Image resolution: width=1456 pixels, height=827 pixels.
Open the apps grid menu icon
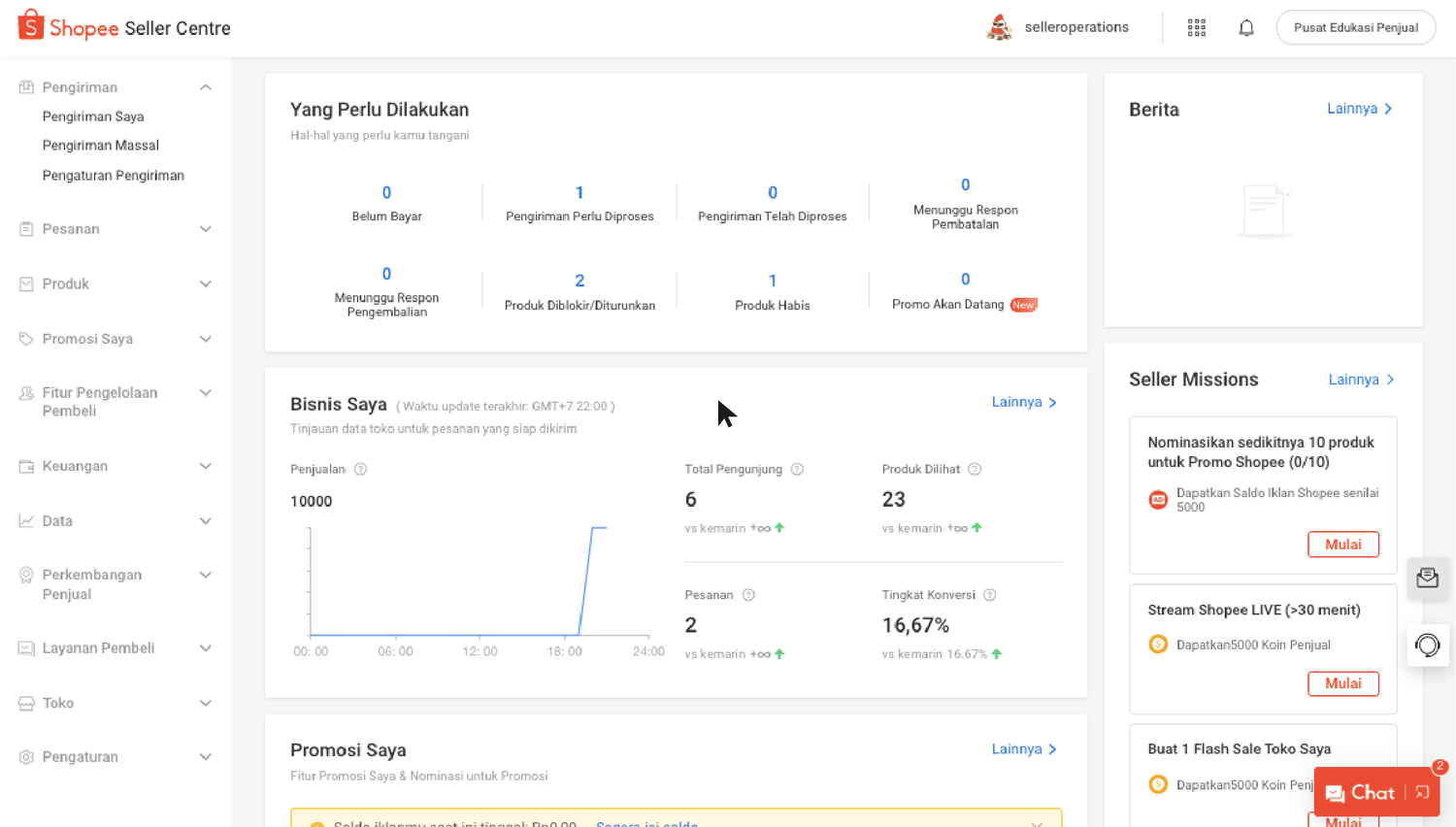(1196, 28)
